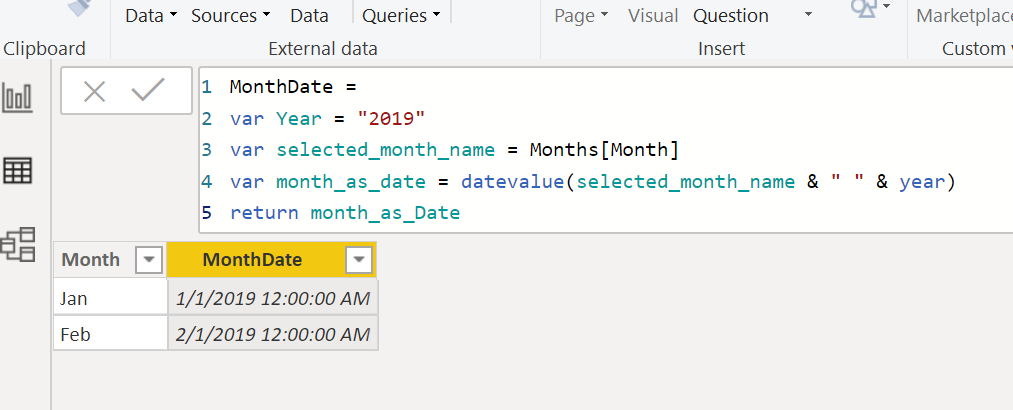Select the Jan cell
The height and width of the screenshot is (410, 1013).
(110, 298)
